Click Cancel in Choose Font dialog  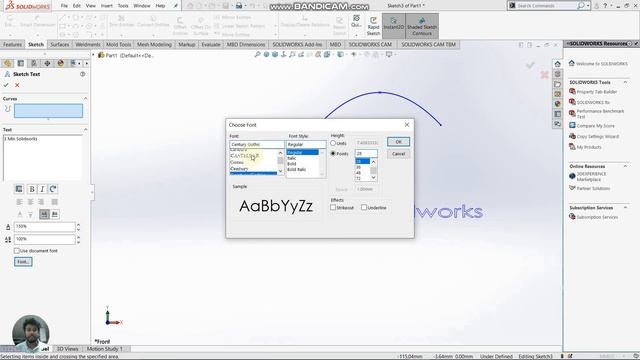point(398,154)
